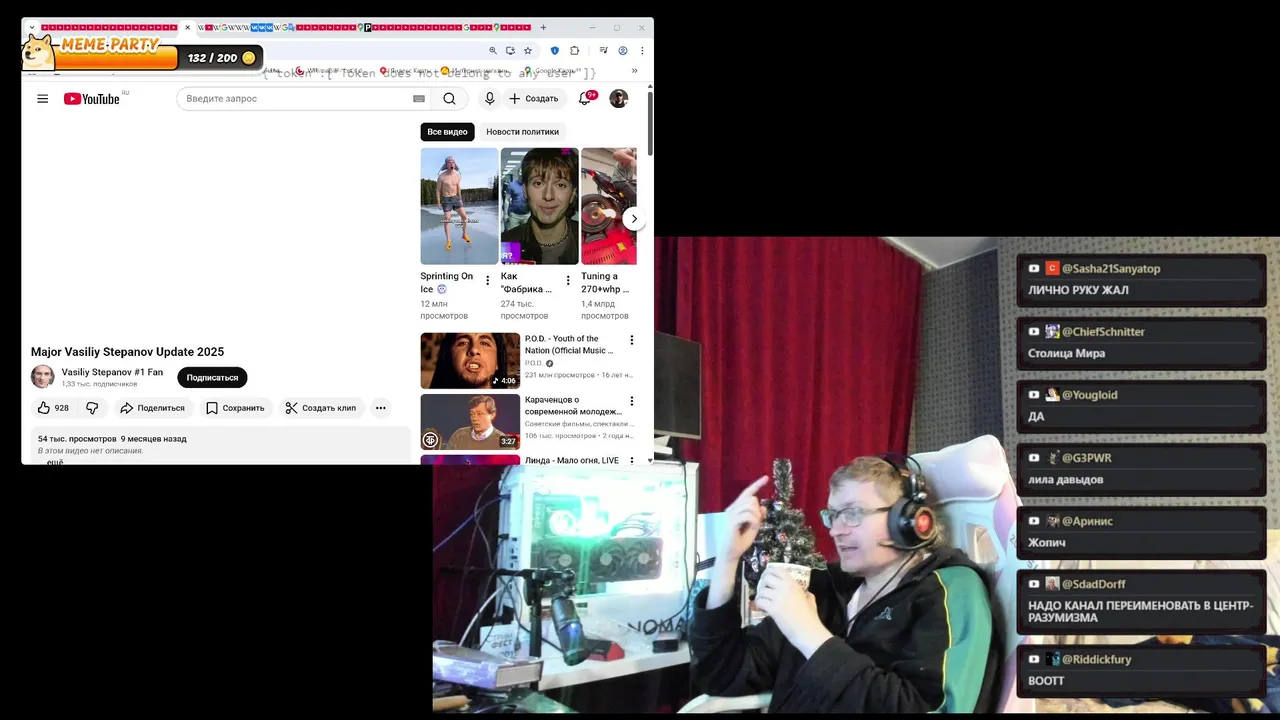Open the 'Как "Фабрика...' short thumbnail
This screenshot has height=720, width=1280.
[x=539, y=206]
